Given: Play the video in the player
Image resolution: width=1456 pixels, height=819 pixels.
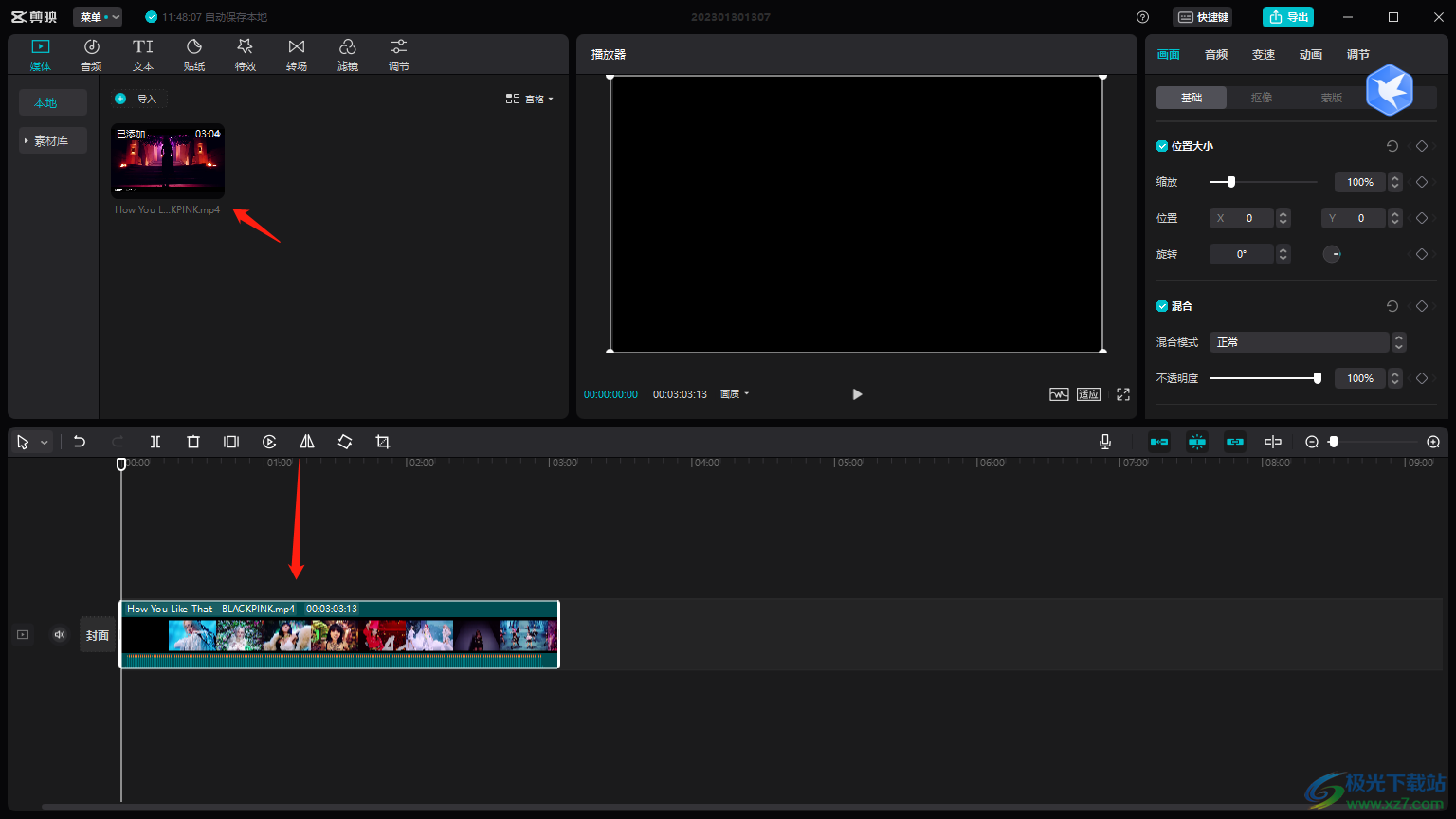Looking at the screenshot, I should [x=857, y=394].
